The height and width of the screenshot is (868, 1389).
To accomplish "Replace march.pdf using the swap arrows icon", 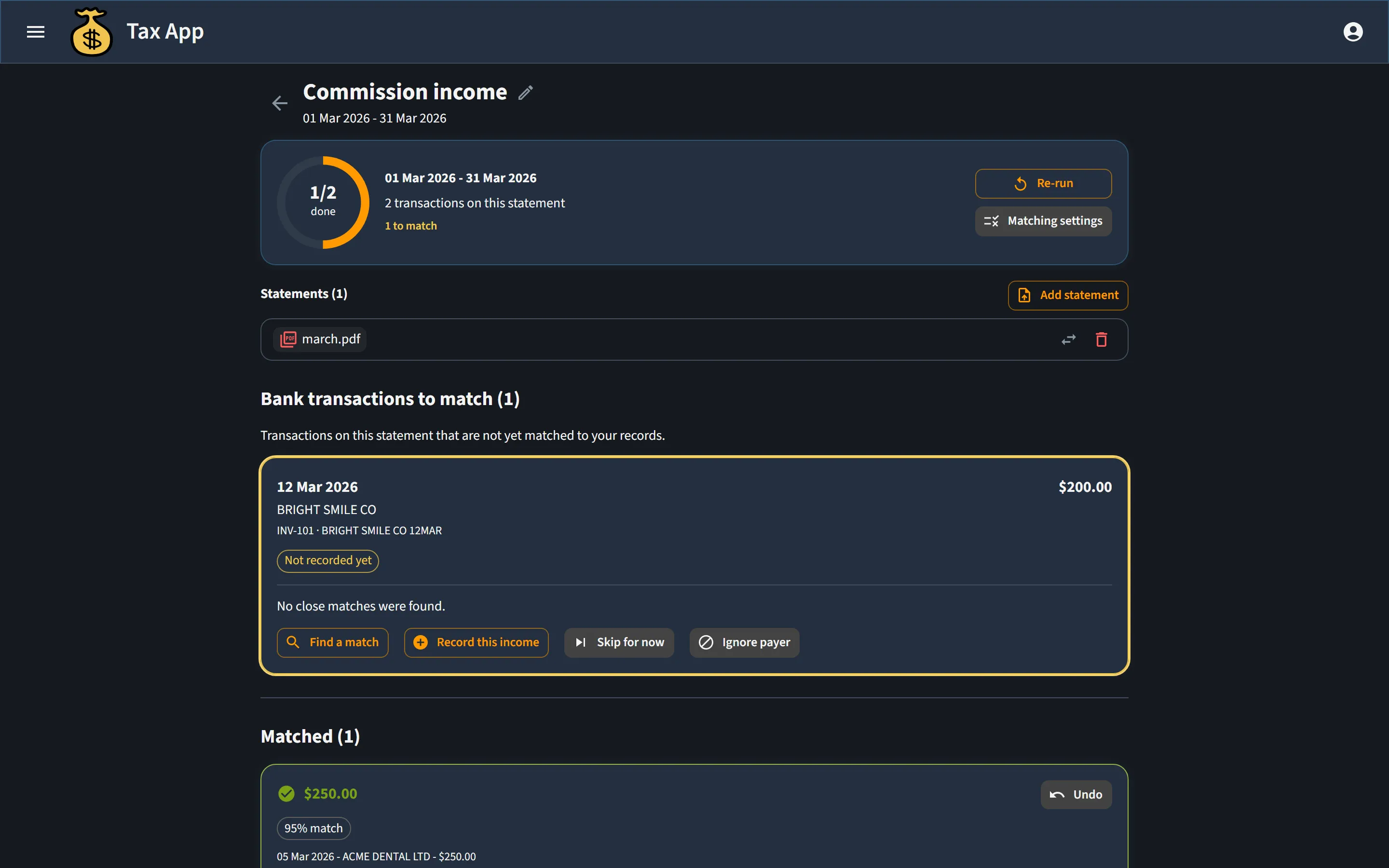I will [x=1068, y=340].
